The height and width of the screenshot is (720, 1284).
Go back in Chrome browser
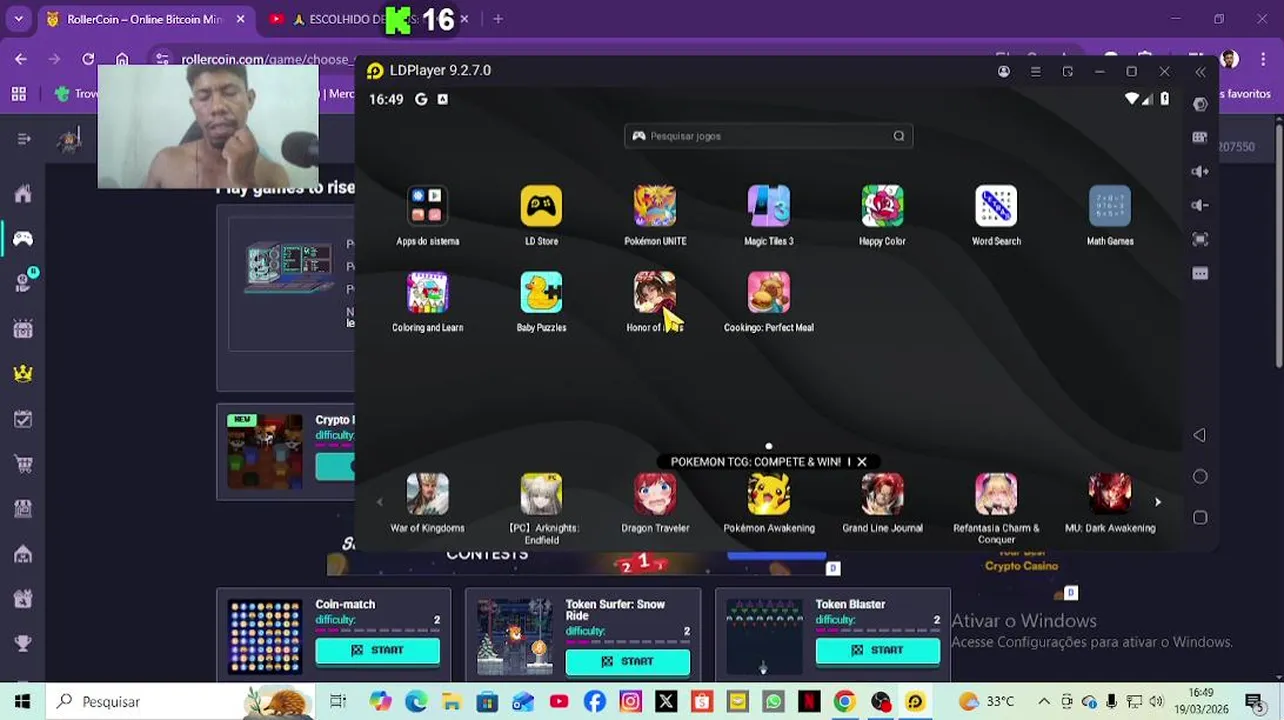(x=21, y=59)
